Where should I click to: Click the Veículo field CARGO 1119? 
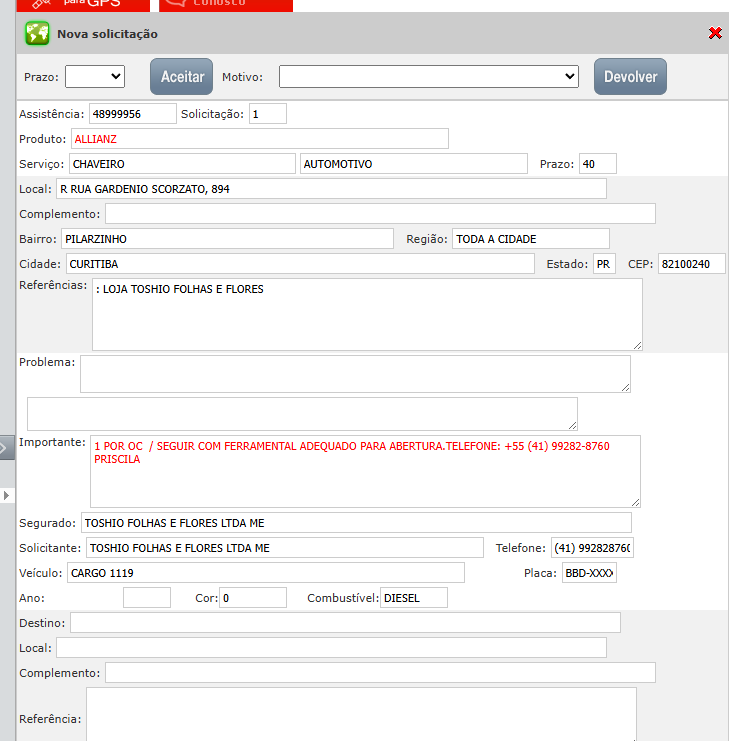[x=266, y=573]
